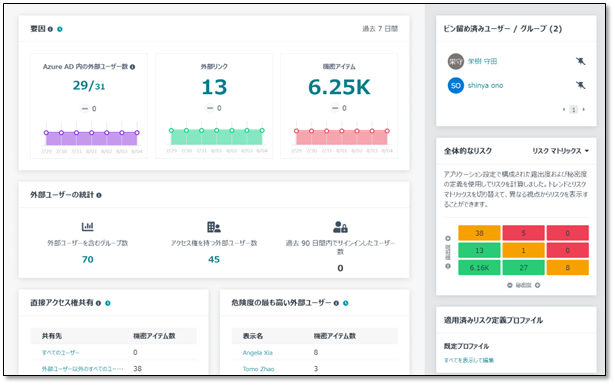Open すべてのユーザー share target link
The image size is (615, 385).
(60, 353)
